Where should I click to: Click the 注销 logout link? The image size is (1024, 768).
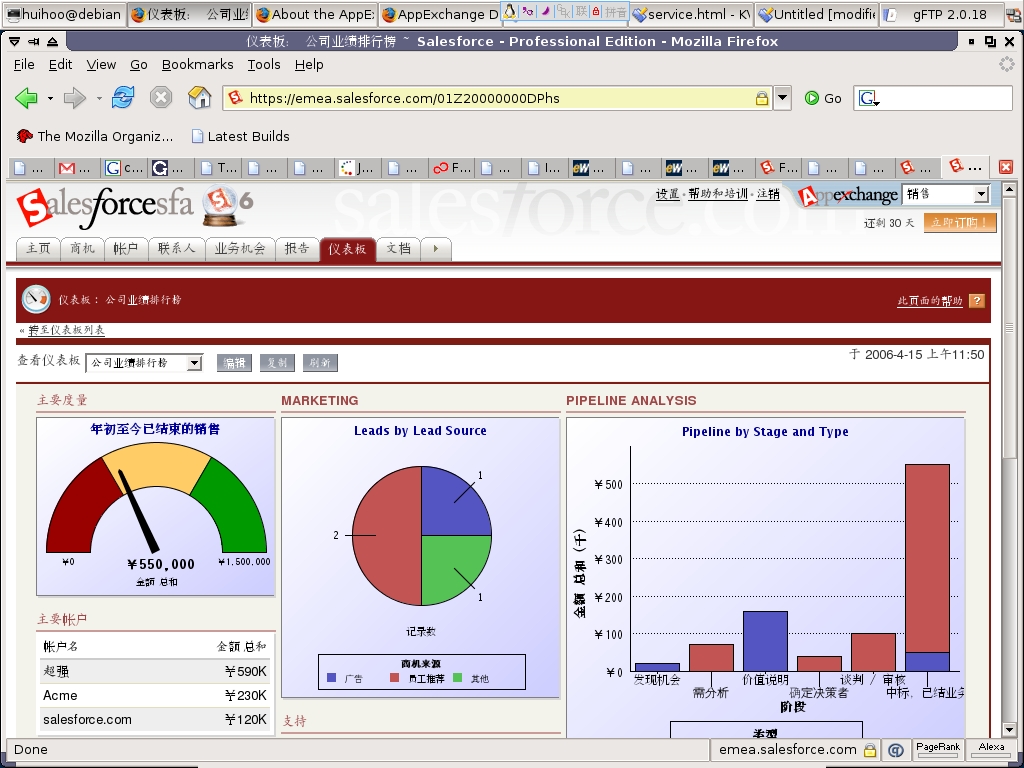(x=768, y=193)
